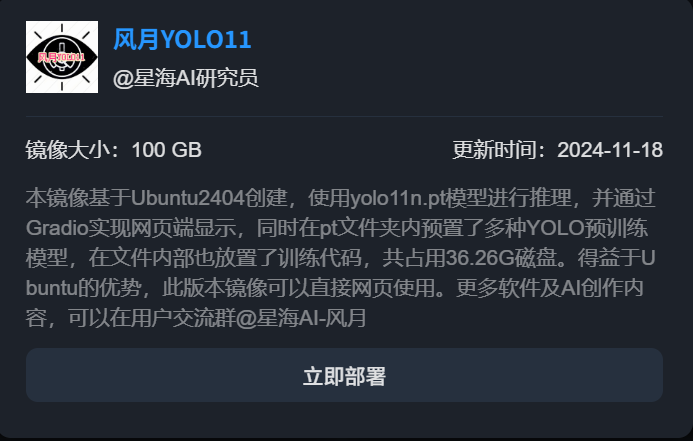Click the 100 GB image size value
This screenshot has height=441, width=693.
pyautogui.click(x=167, y=150)
